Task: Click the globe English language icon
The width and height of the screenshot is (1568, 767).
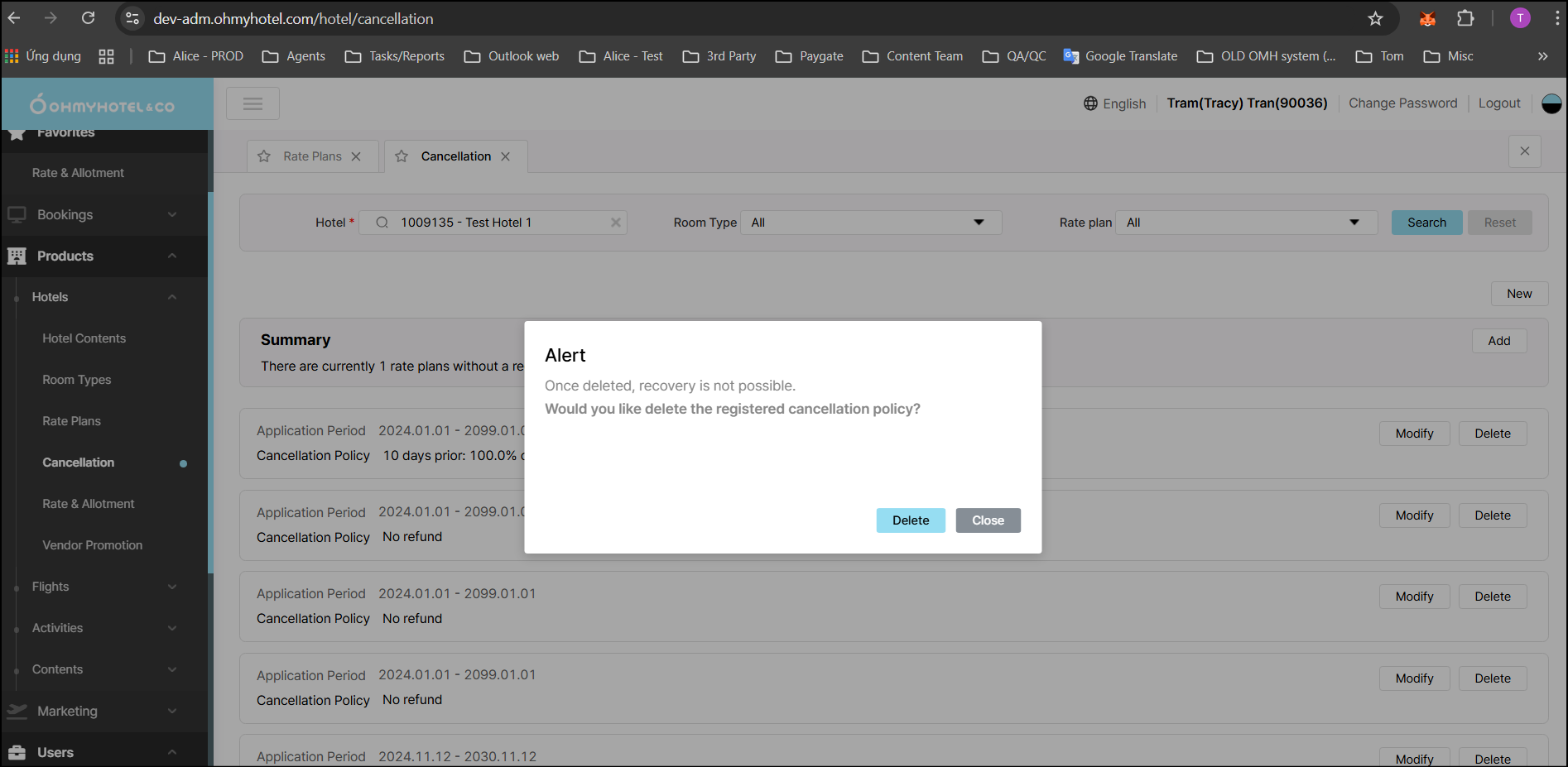Action: coord(1090,103)
